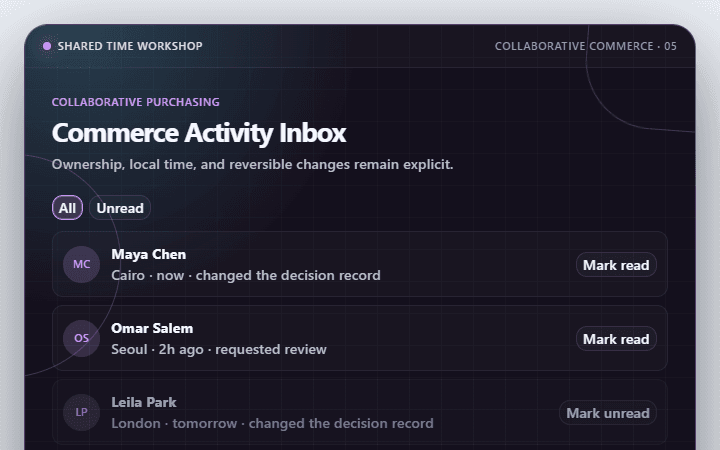Click the Shared Time Workshop header label
The image size is (720, 450).
(130, 46)
